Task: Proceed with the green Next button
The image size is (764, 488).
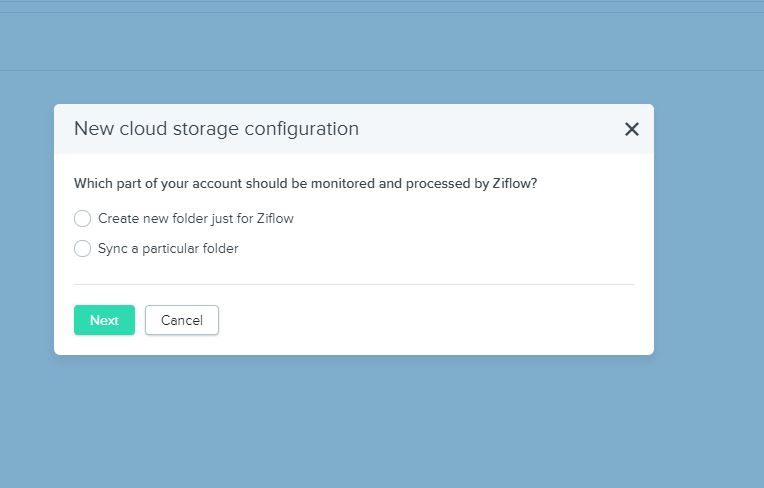Action: point(104,320)
